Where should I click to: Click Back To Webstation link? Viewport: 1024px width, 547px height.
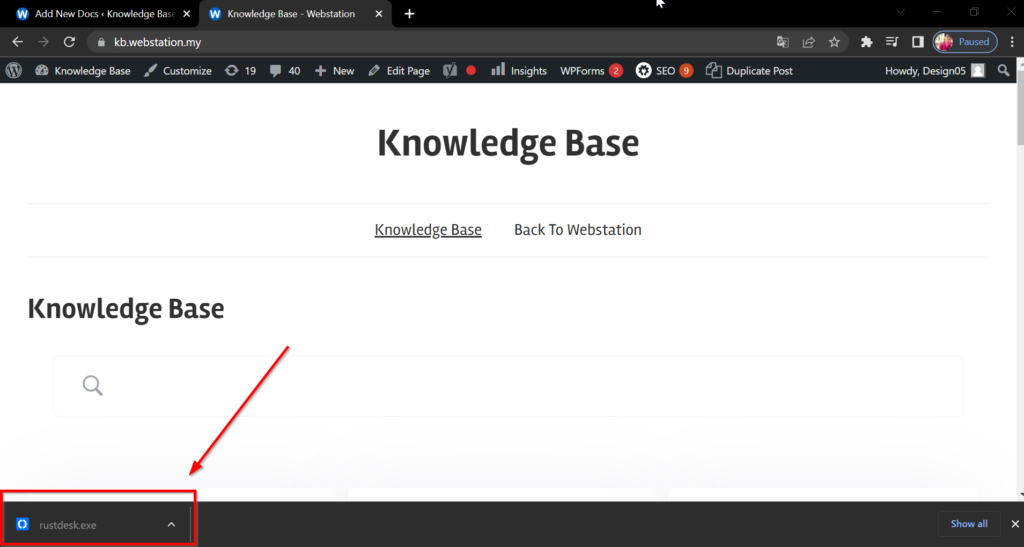(x=578, y=230)
